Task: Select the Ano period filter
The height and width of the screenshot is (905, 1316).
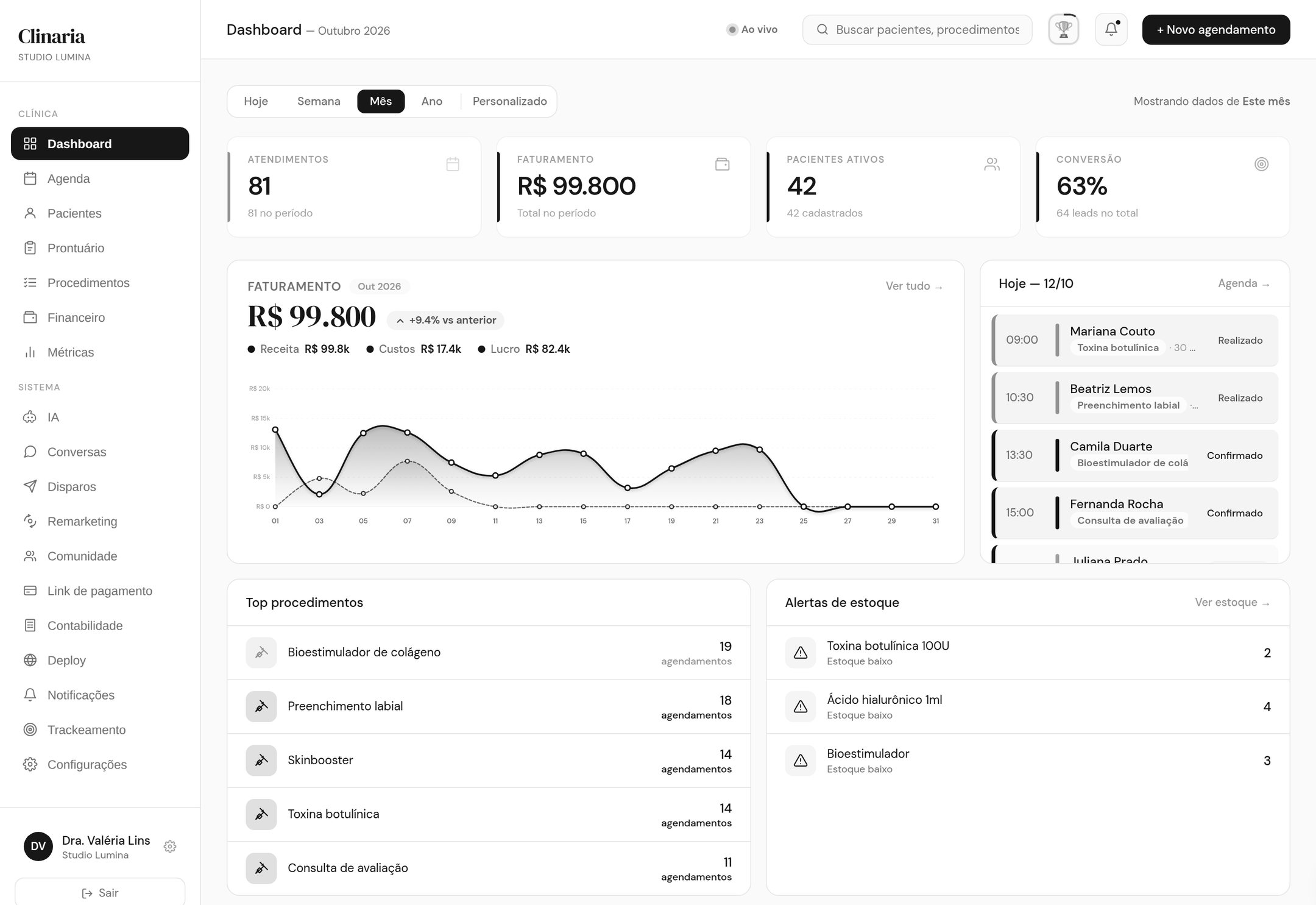Action: pyautogui.click(x=431, y=101)
